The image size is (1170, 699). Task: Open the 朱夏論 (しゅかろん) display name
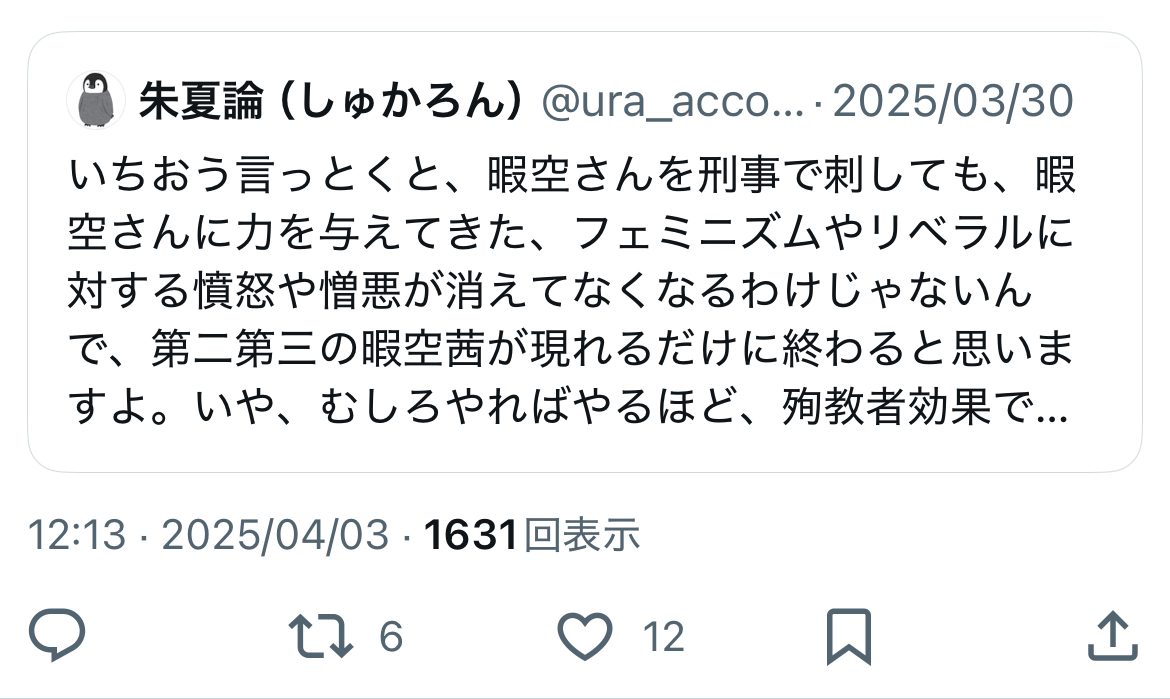tap(330, 101)
